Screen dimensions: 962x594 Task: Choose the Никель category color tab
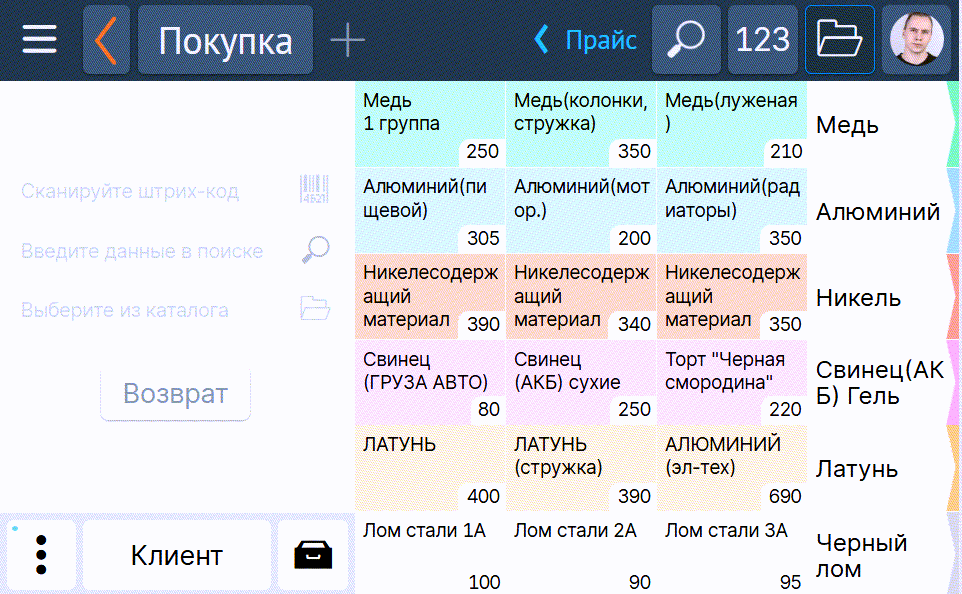[x=880, y=298]
